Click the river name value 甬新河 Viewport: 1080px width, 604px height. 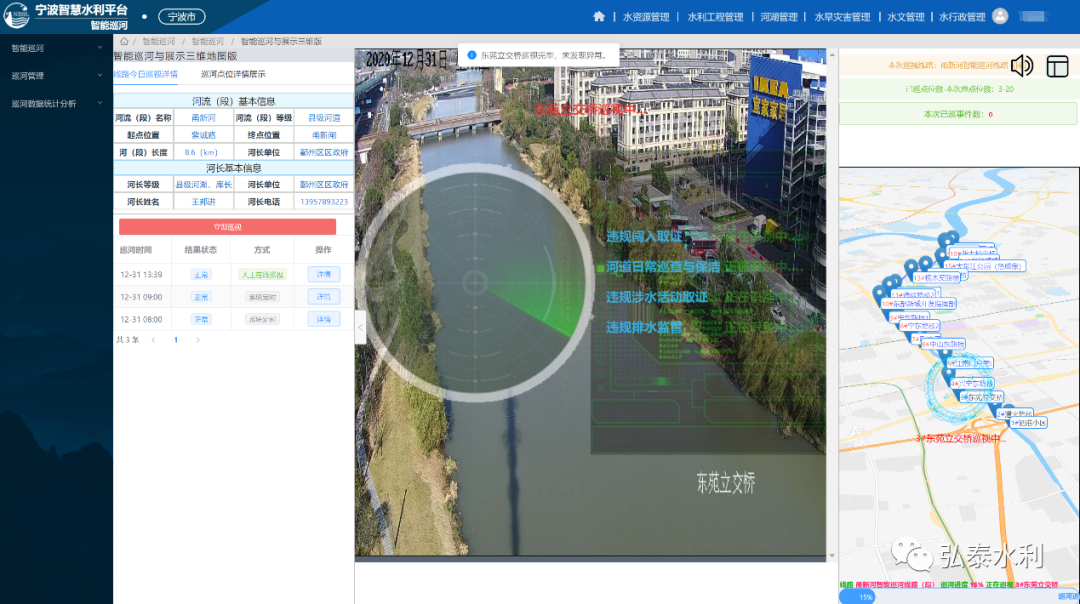point(203,118)
